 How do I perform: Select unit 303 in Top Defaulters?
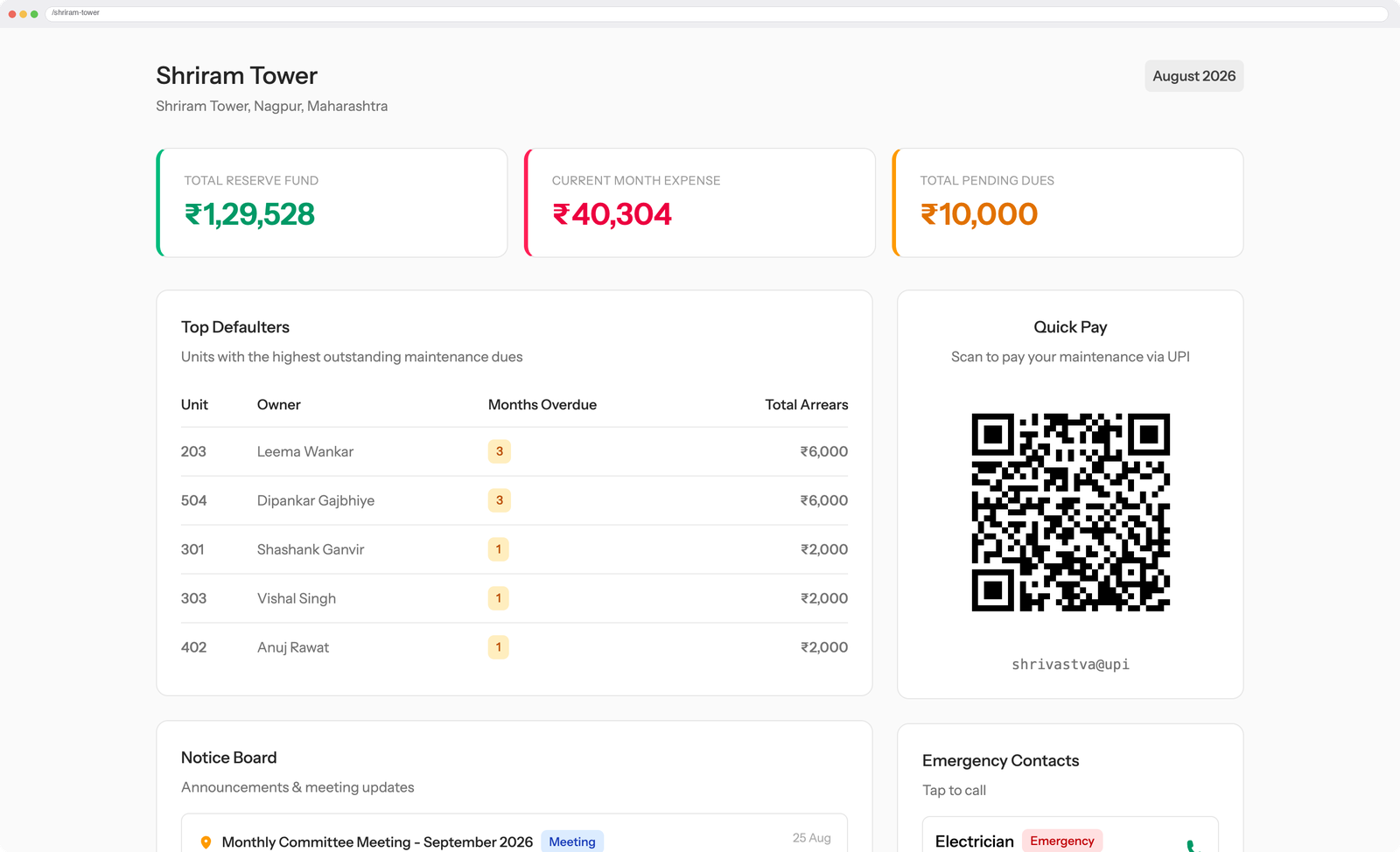[x=193, y=598]
